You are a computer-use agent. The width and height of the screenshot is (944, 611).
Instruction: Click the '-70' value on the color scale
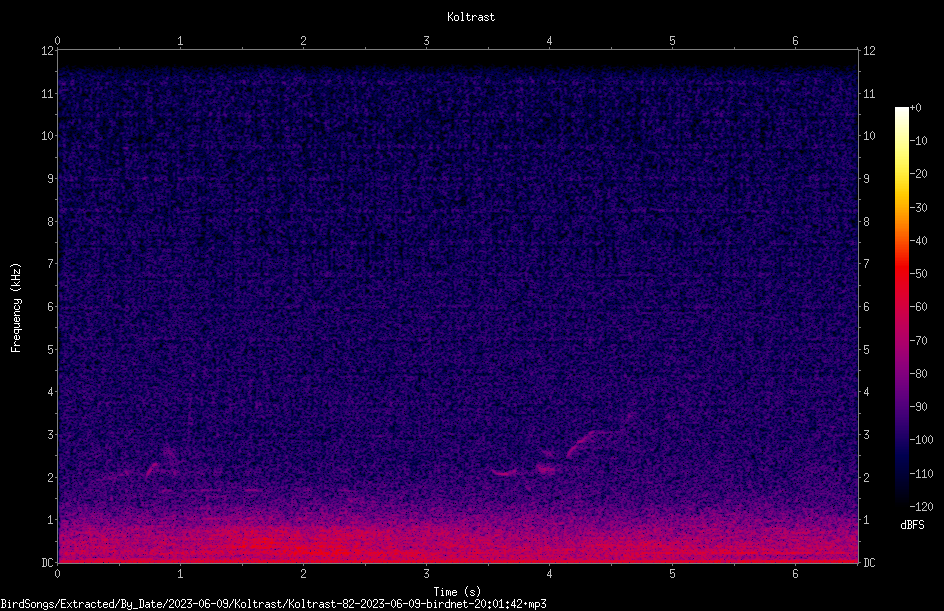(918, 341)
